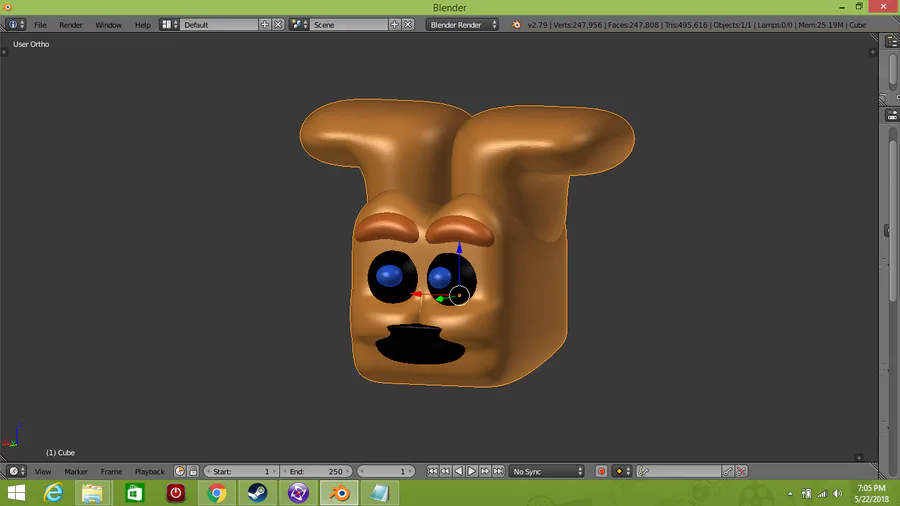Launch Steam from the taskbar
Screen dimensions: 900x506
coord(257,493)
